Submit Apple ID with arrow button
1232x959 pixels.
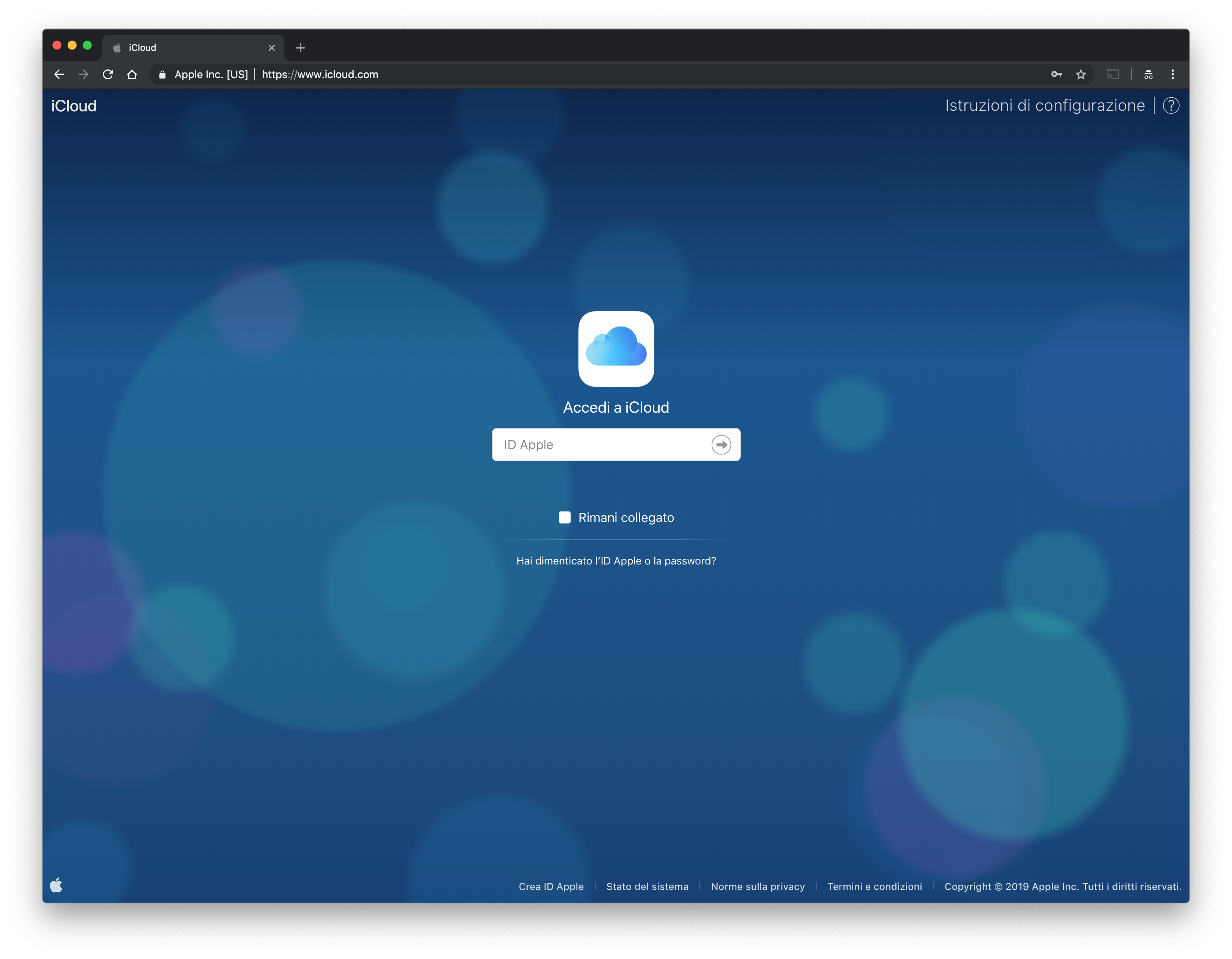pyautogui.click(x=721, y=445)
